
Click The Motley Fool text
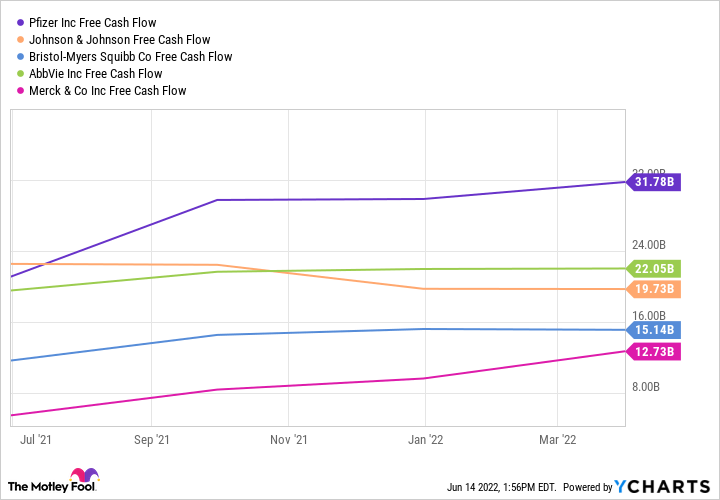(38, 487)
